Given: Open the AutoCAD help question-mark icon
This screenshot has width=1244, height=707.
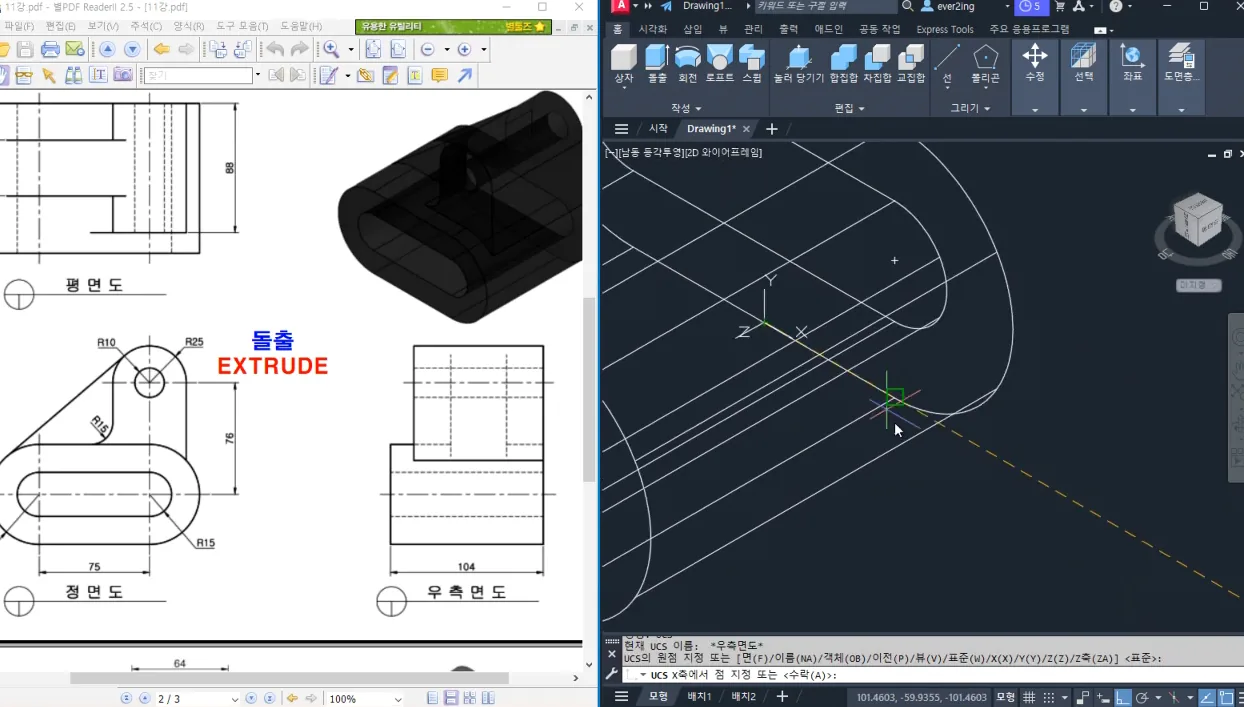Looking at the screenshot, I should (1115, 6).
